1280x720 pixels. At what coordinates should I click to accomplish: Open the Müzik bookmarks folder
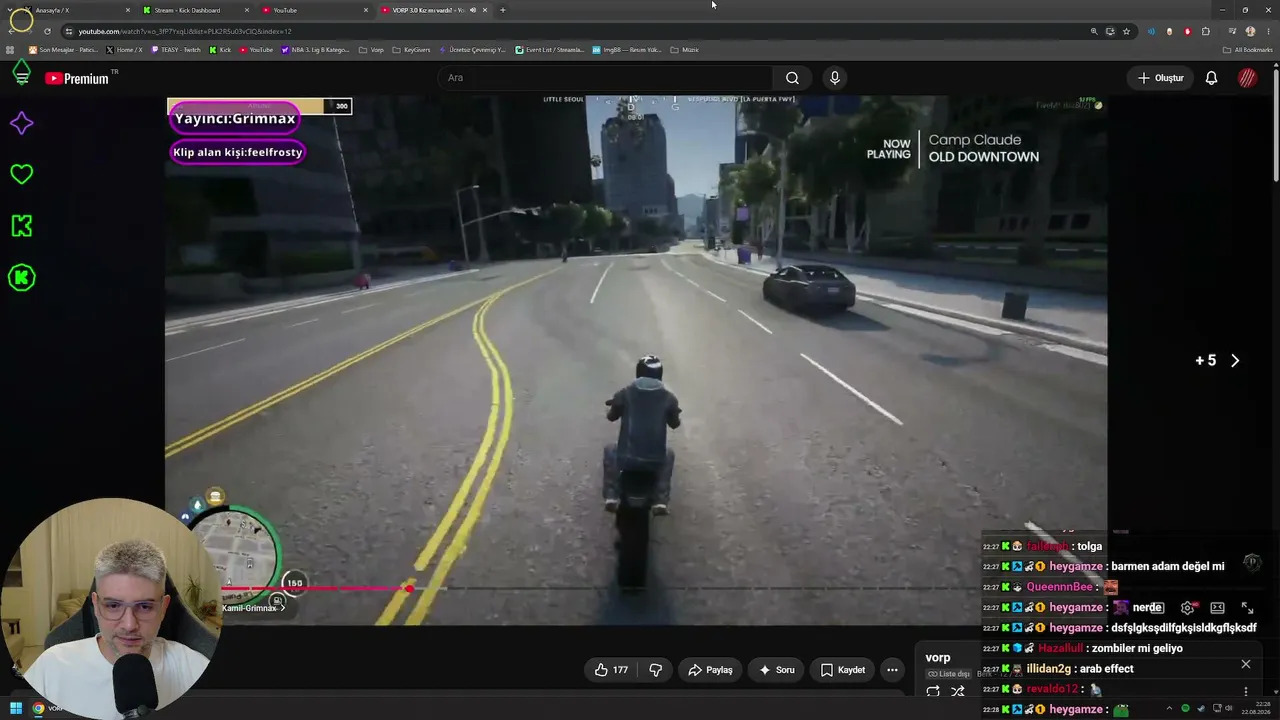click(684, 50)
